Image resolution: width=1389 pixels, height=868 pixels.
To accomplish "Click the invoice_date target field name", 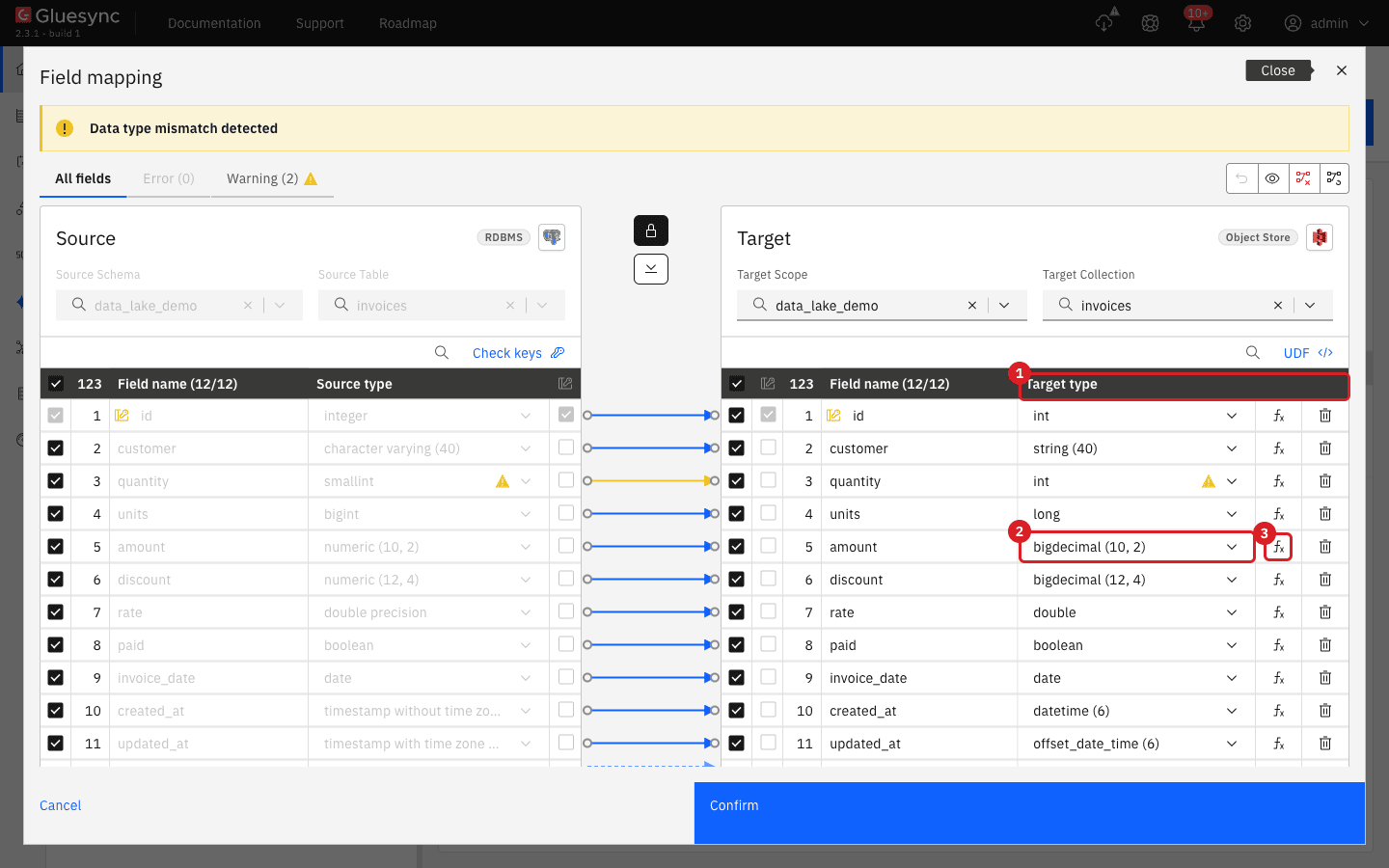I will click(868, 678).
